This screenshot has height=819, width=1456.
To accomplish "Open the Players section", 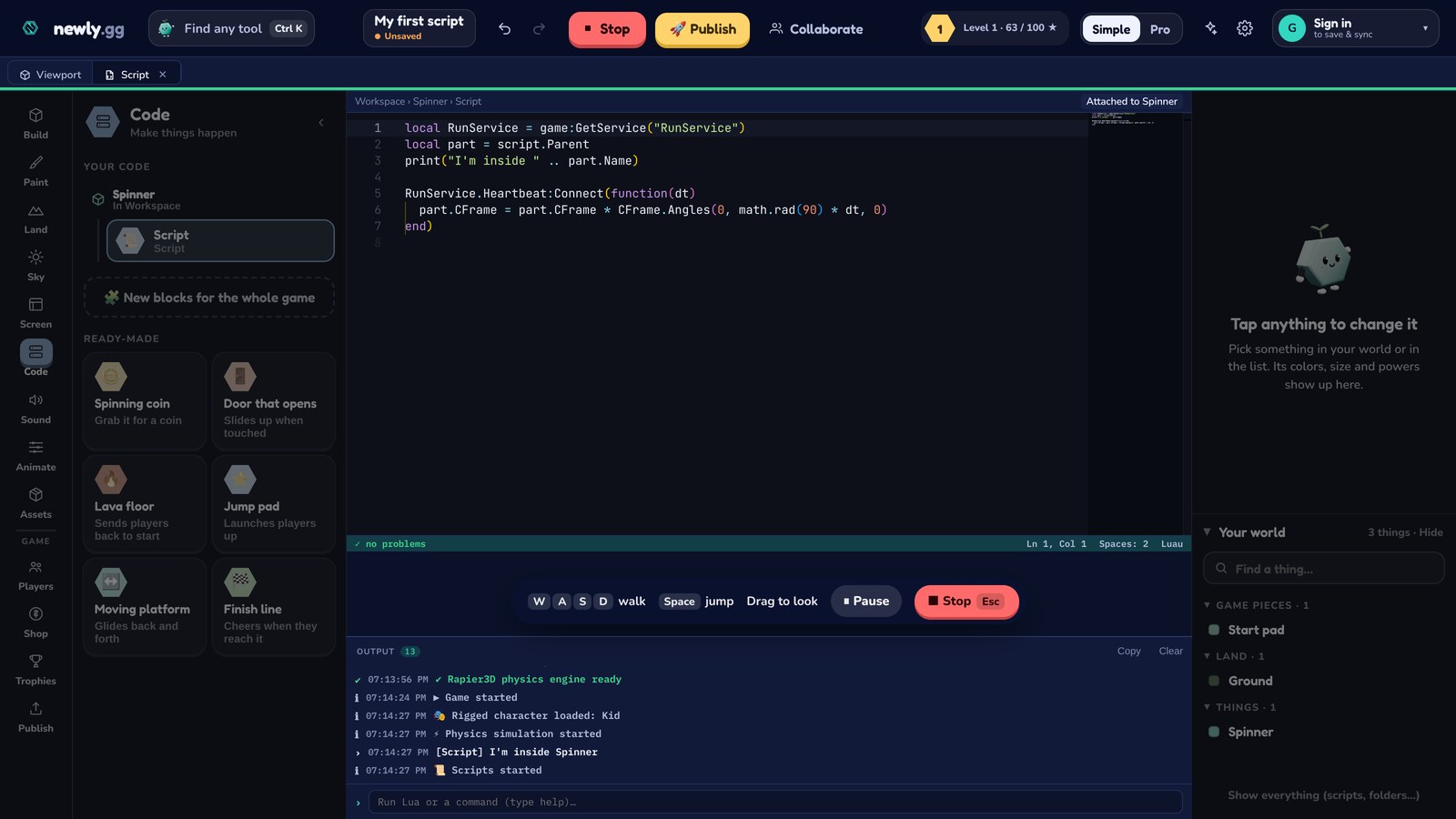I will pos(35,574).
